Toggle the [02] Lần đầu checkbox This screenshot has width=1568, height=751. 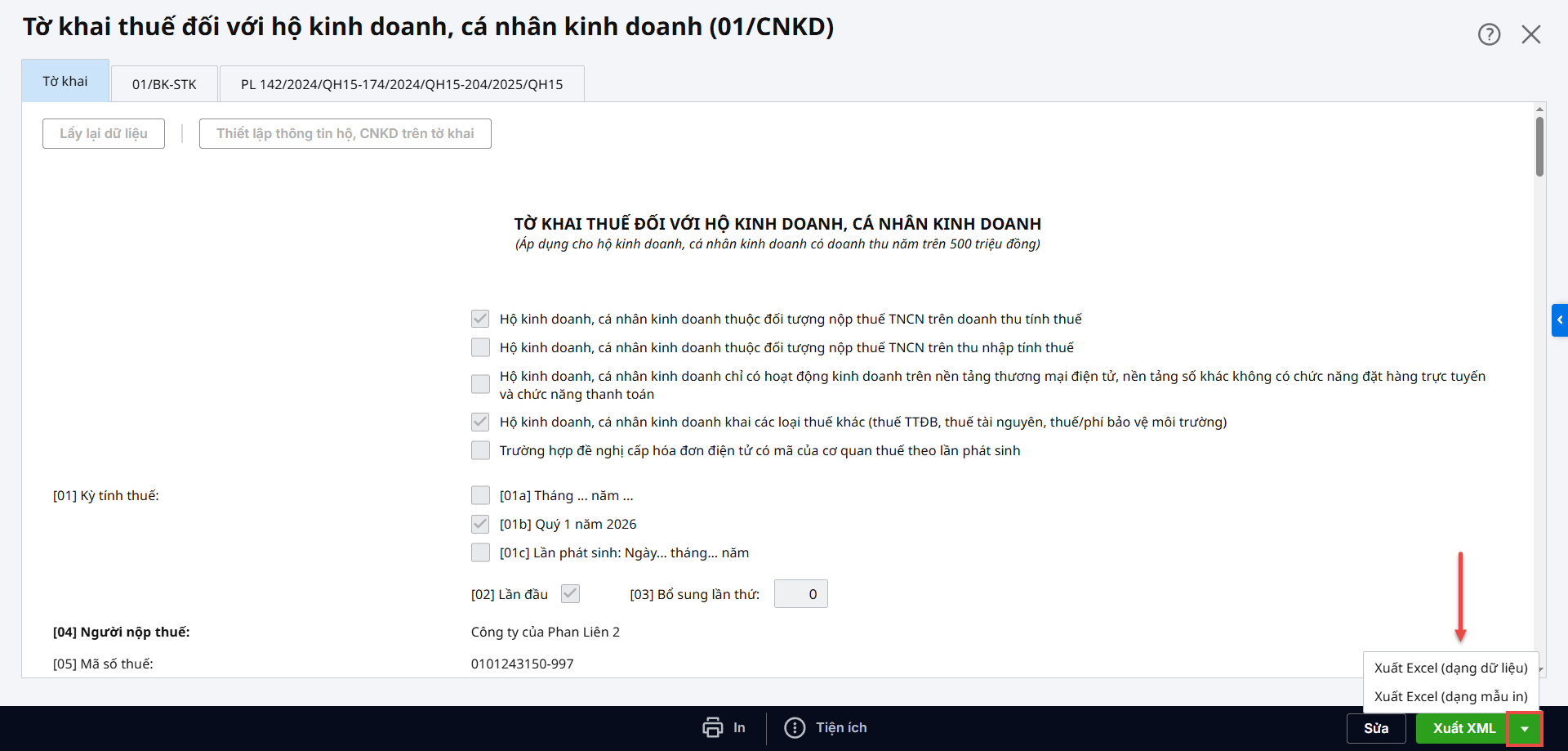570,594
